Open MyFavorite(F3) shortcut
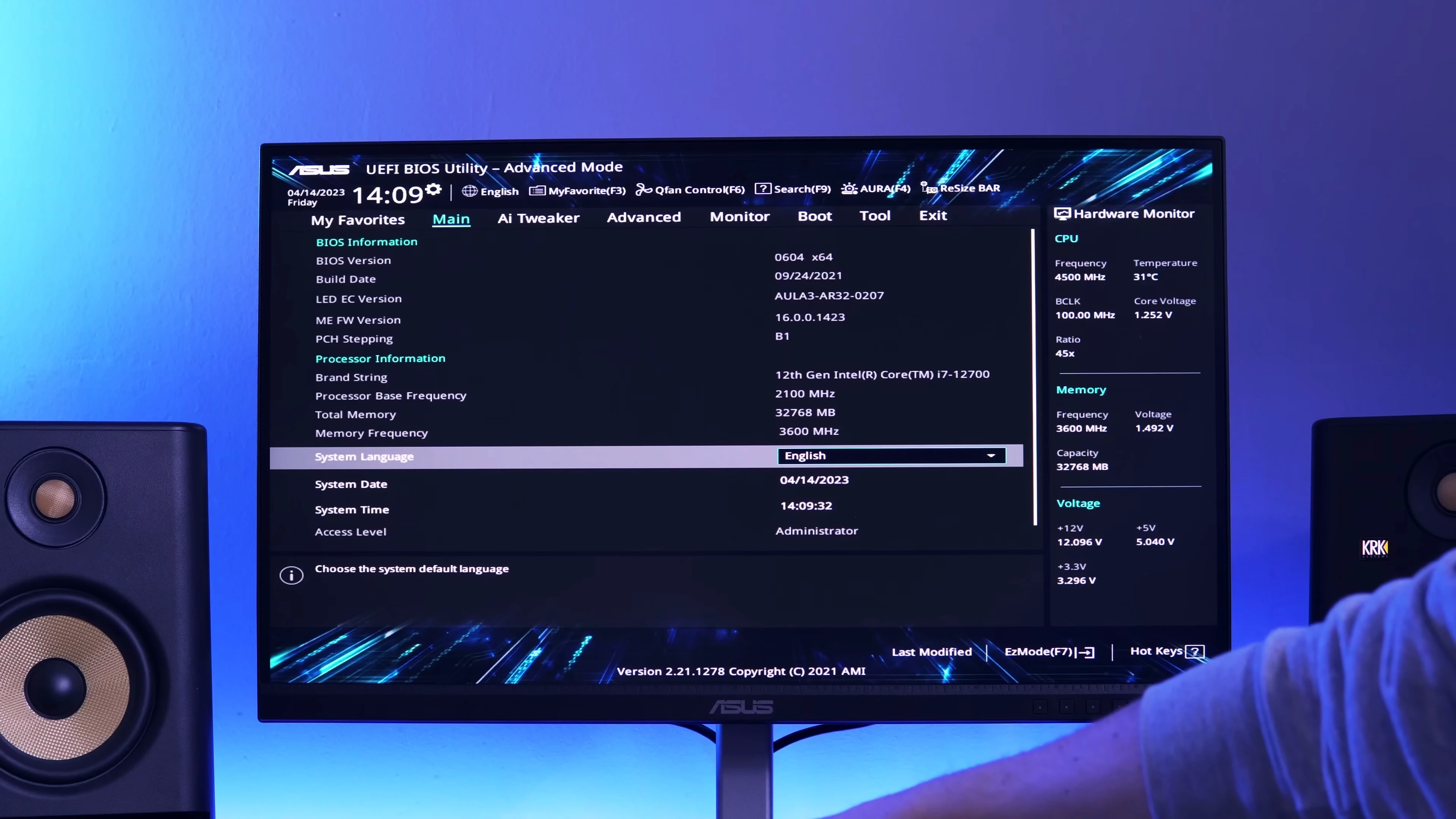The width and height of the screenshot is (1456, 819). pos(577,190)
